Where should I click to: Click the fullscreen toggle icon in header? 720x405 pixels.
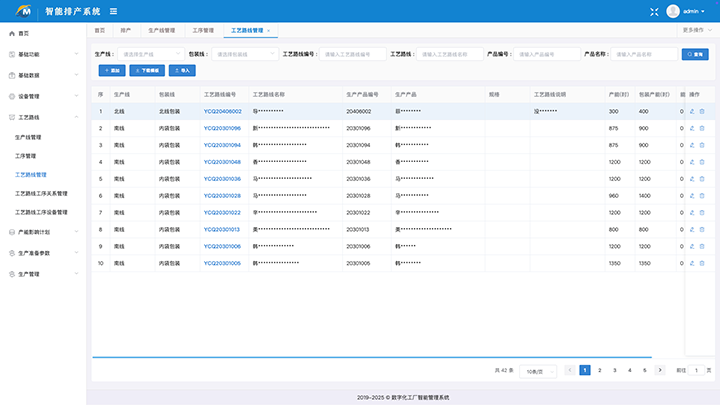click(654, 11)
